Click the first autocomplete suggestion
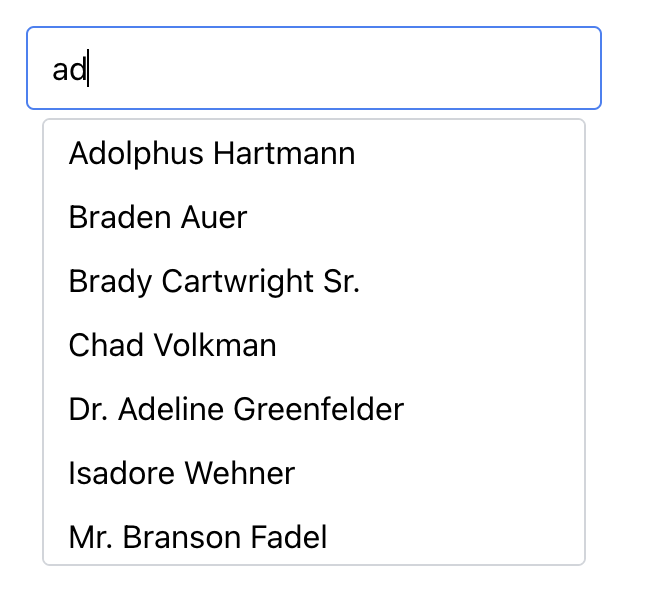Image resolution: width=666 pixels, height=612 pixels. pos(212,154)
